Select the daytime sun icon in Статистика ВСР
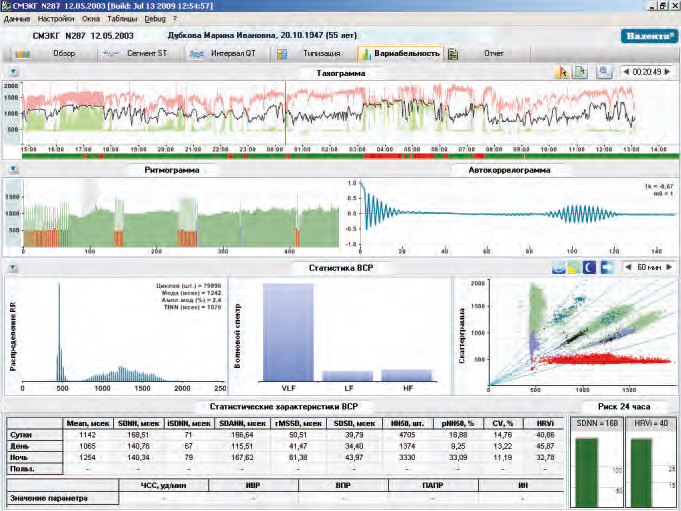Viewport: 681px width, 511px height. [575, 267]
